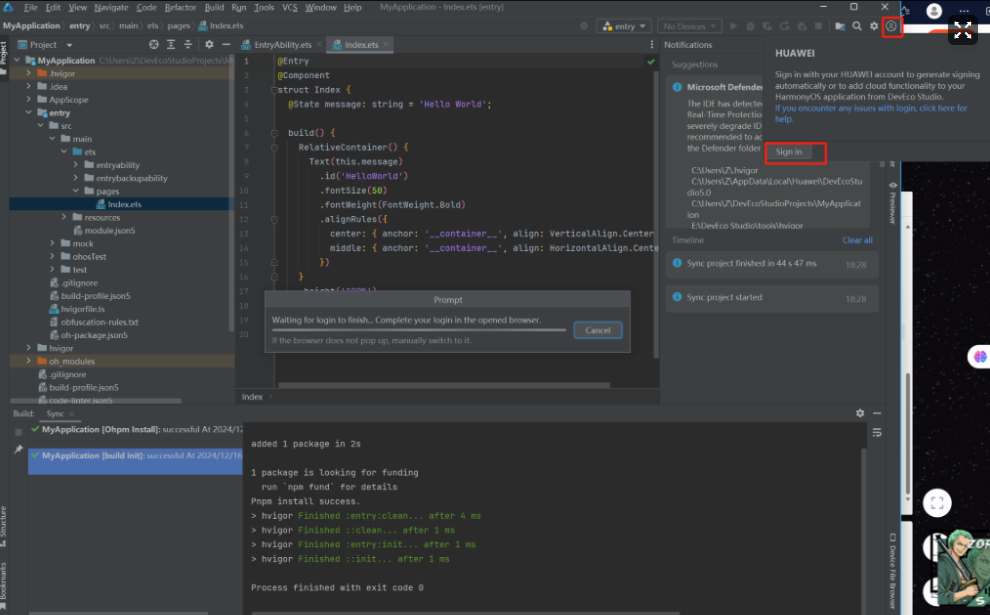Click the Index breadcrumb below the editor
990x615 pixels.
tap(252, 397)
